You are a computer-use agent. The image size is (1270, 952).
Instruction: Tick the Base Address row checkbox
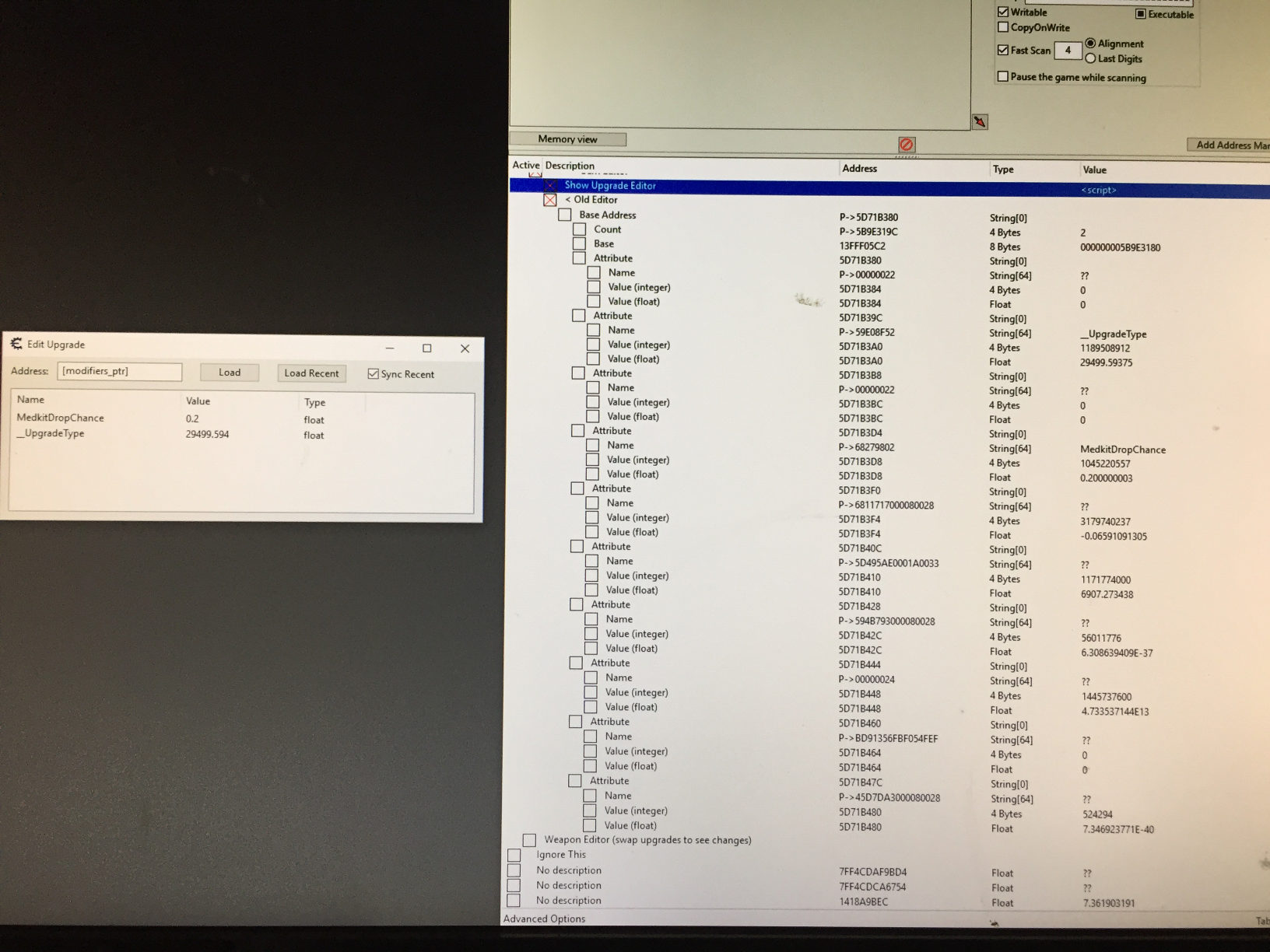tap(565, 215)
